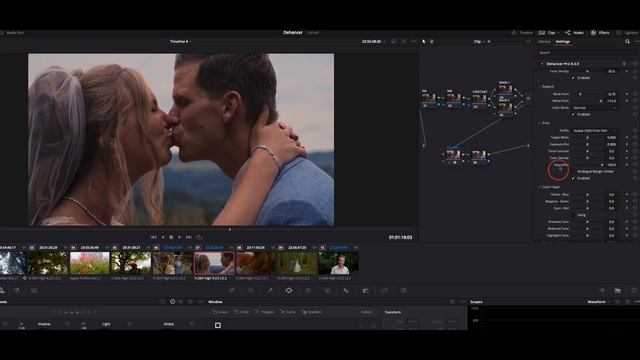
Task: Open the Waveform scope type dropdown
Action: click(598, 302)
